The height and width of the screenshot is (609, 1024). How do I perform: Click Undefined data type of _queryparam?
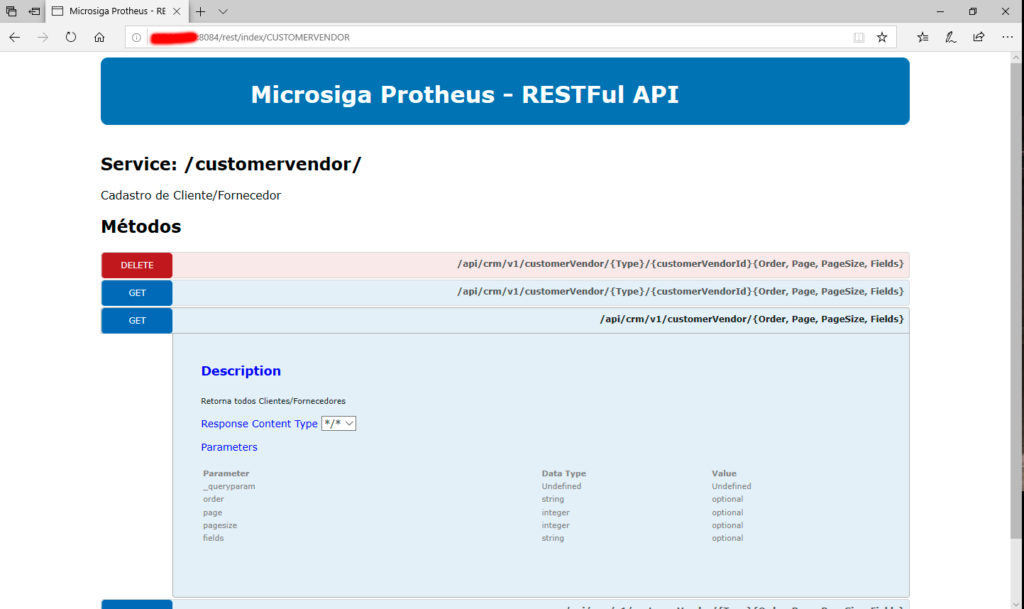coord(561,486)
